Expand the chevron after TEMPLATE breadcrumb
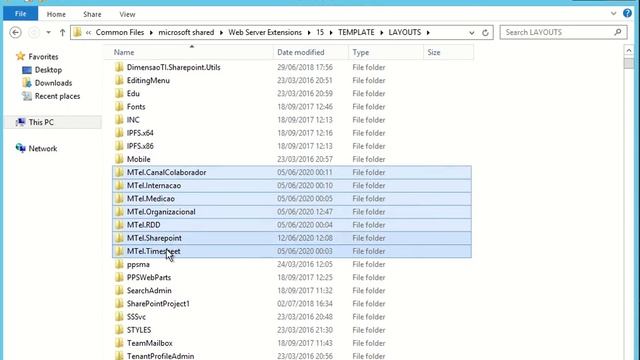This screenshot has width=640, height=360. pyautogui.click(x=381, y=32)
